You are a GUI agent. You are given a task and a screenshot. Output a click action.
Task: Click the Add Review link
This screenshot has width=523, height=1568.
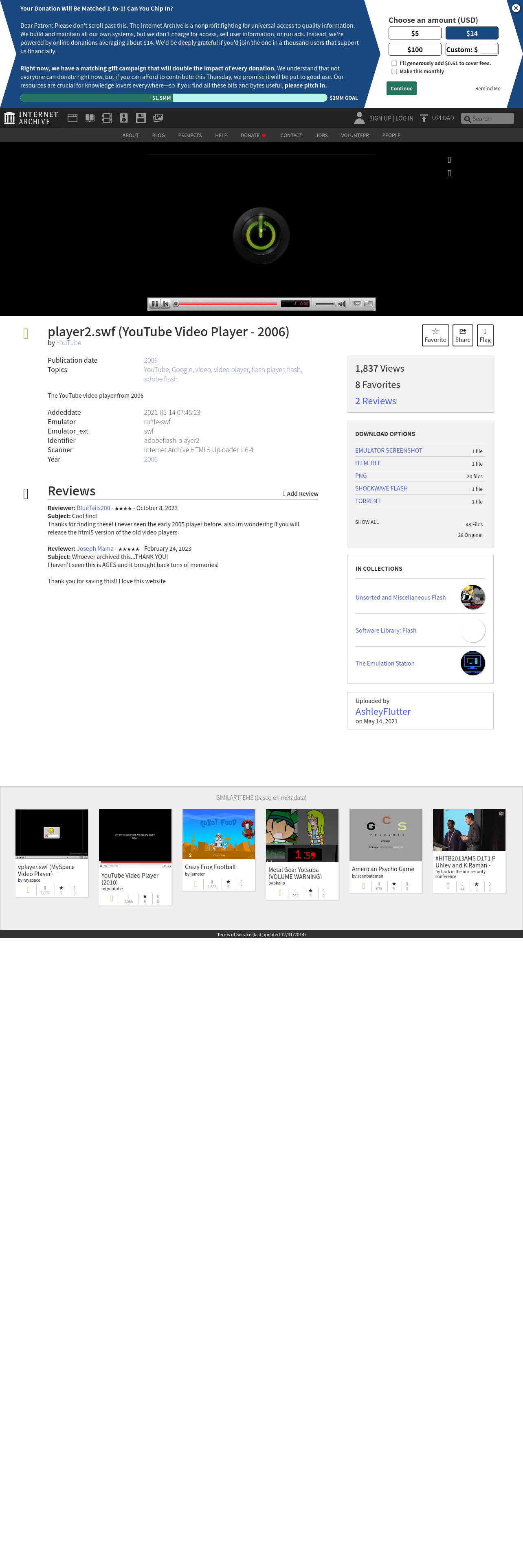[x=301, y=494]
